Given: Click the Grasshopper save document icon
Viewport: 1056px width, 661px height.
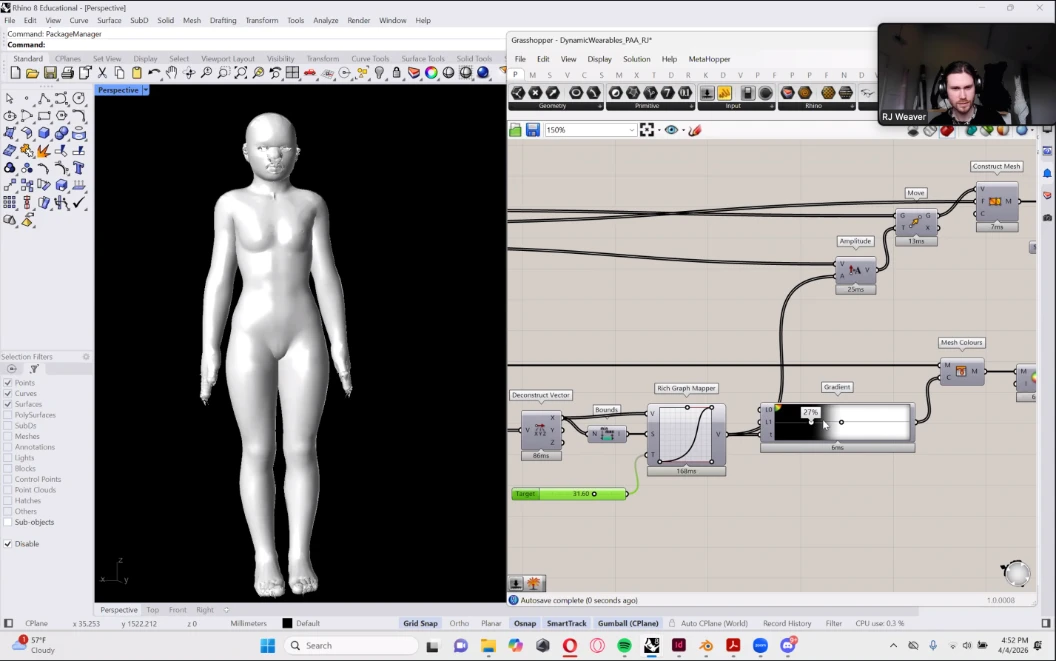Looking at the screenshot, I should pyautogui.click(x=532, y=130).
